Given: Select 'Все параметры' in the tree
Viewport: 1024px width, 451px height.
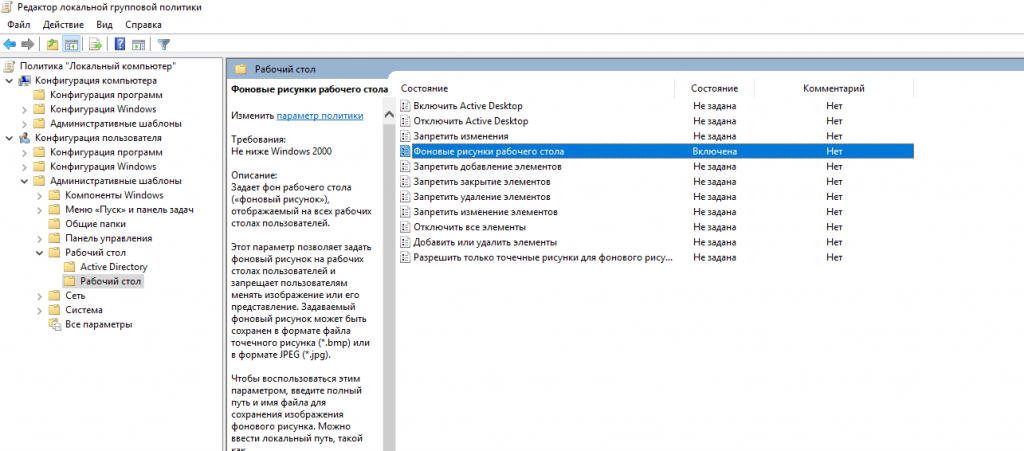Looking at the screenshot, I should pos(98,324).
